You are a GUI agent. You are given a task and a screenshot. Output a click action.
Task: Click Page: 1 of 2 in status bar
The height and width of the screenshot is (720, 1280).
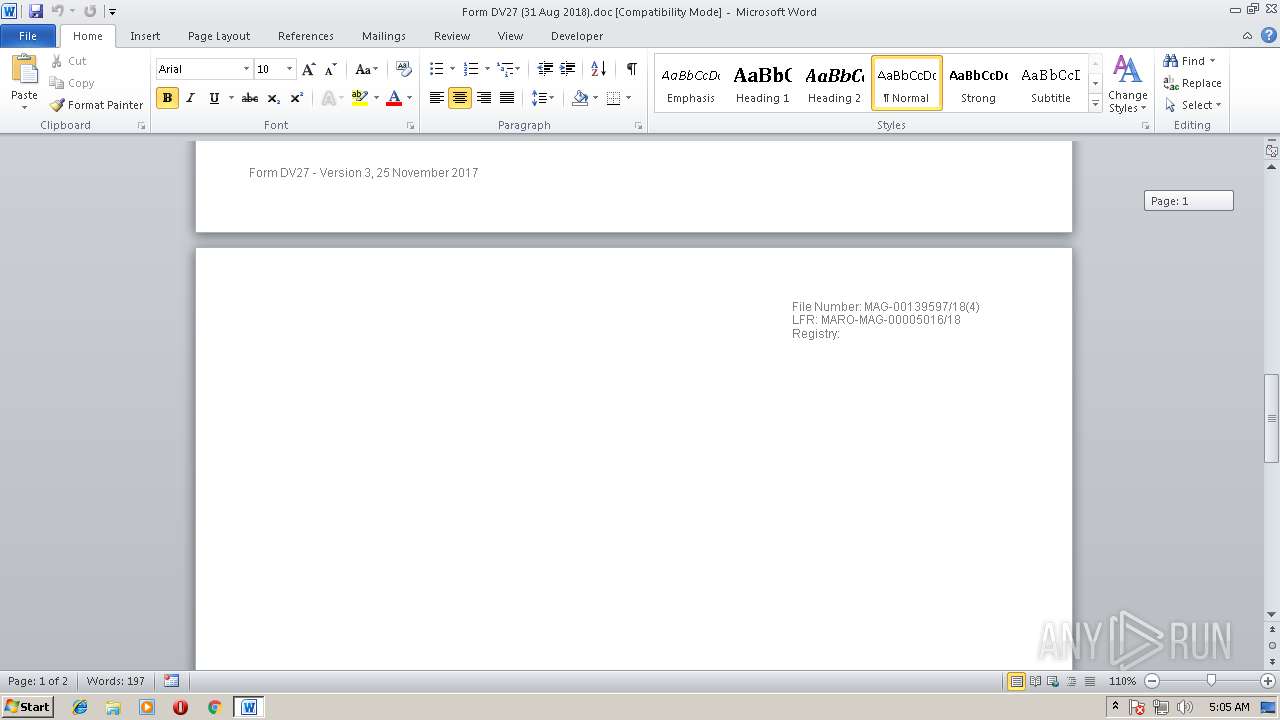38,681
